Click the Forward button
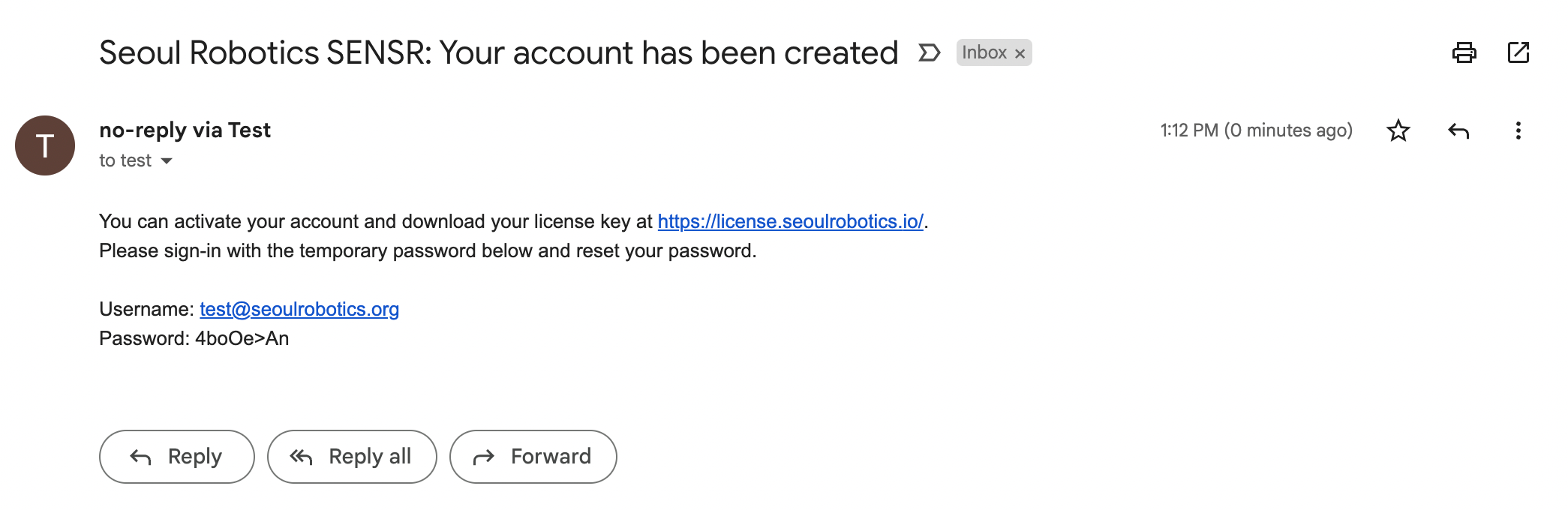 533,457
